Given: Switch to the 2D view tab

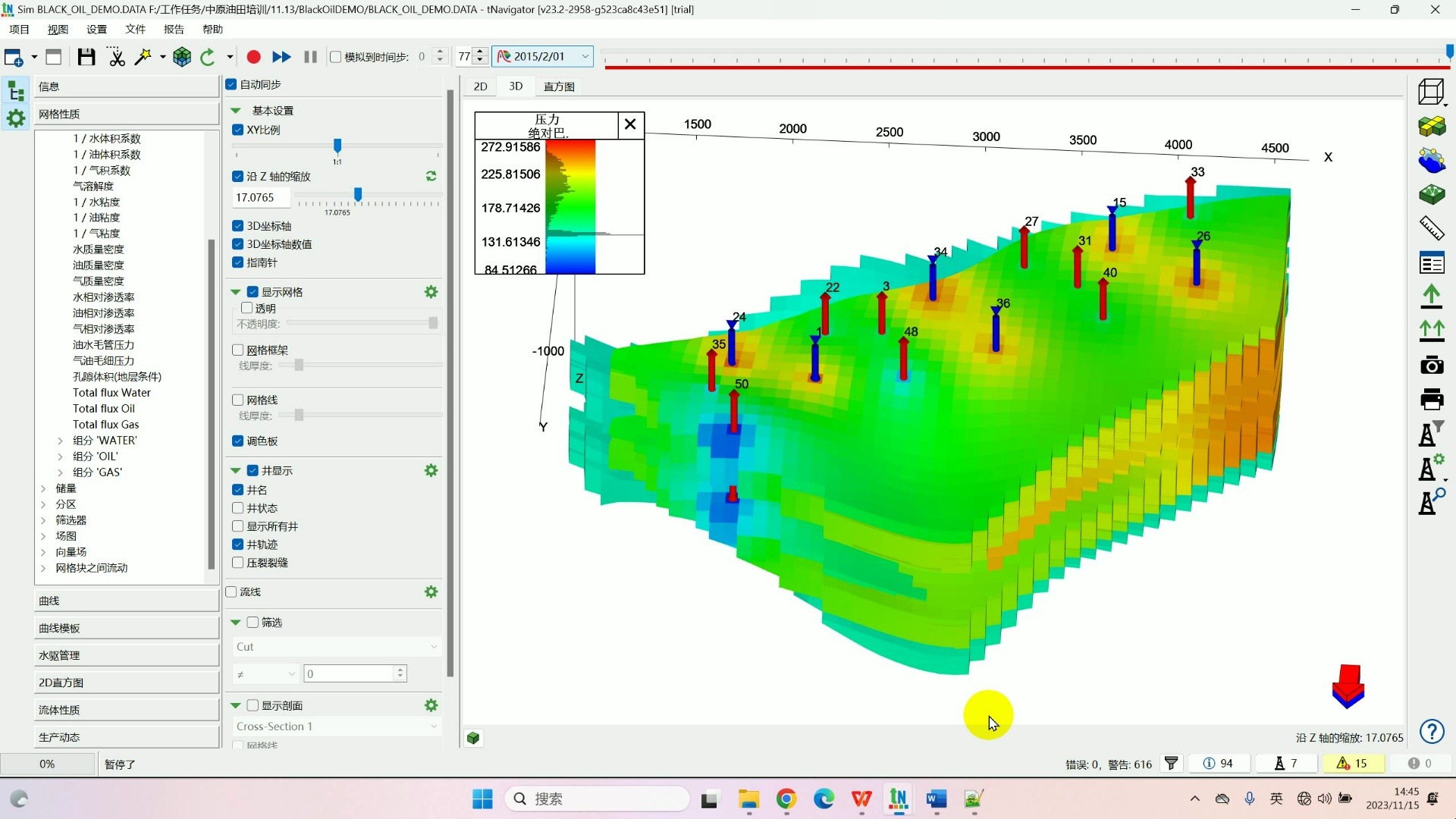Looking at the screenshot, I should 480,86.
